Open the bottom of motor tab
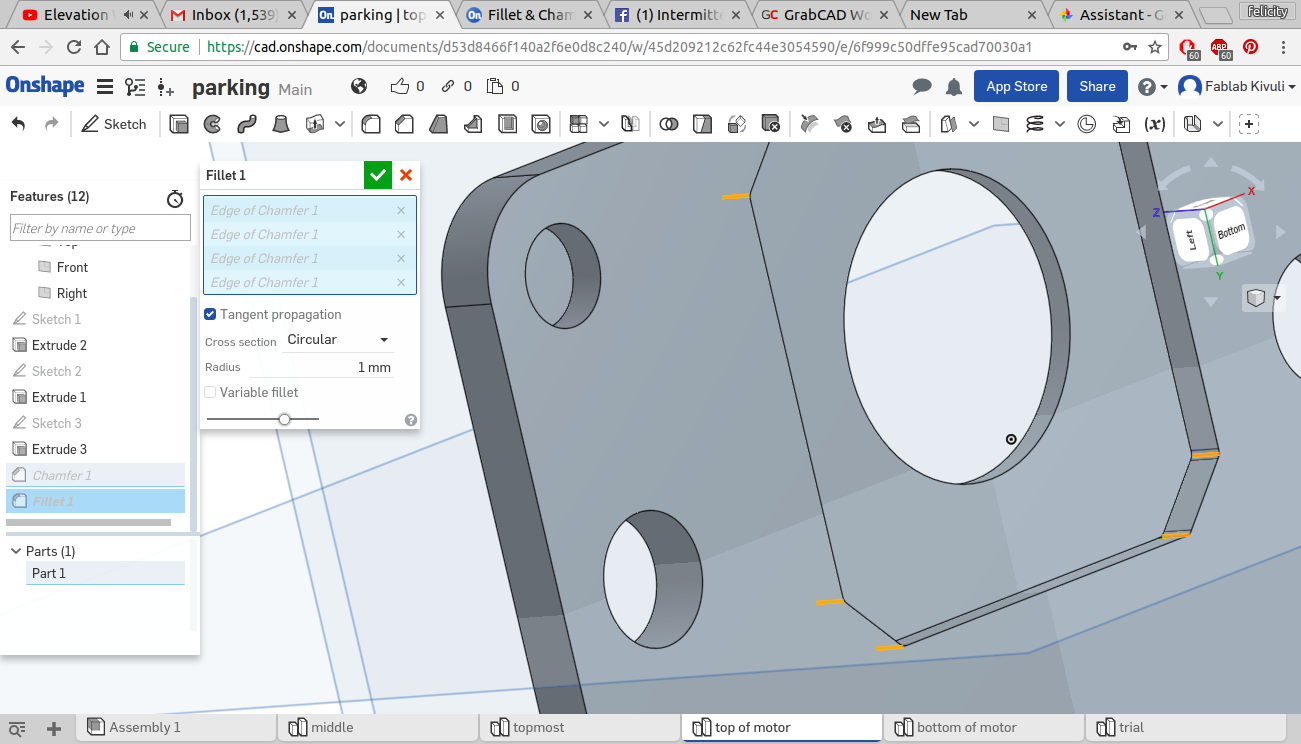The height and width of the screenshot is (744, 1301). tap(966, 727)
